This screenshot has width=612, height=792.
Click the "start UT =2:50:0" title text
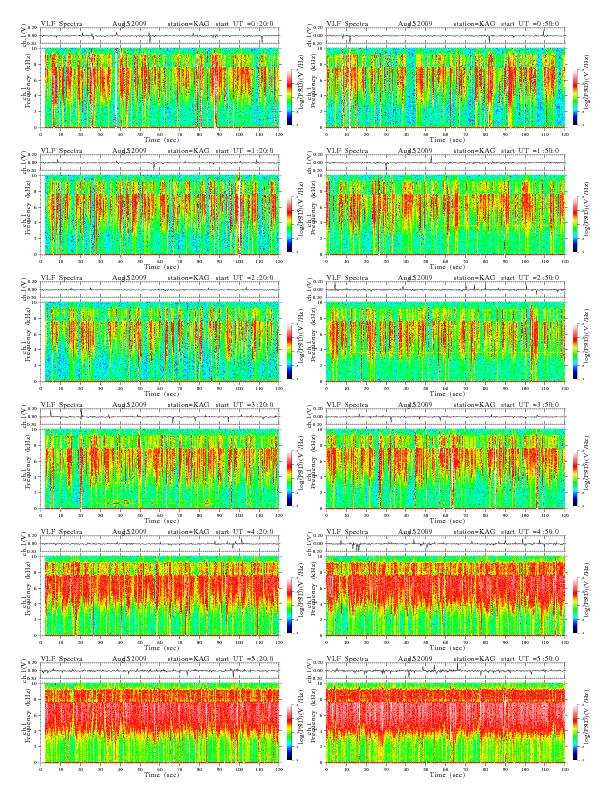(x=531, y=278)
